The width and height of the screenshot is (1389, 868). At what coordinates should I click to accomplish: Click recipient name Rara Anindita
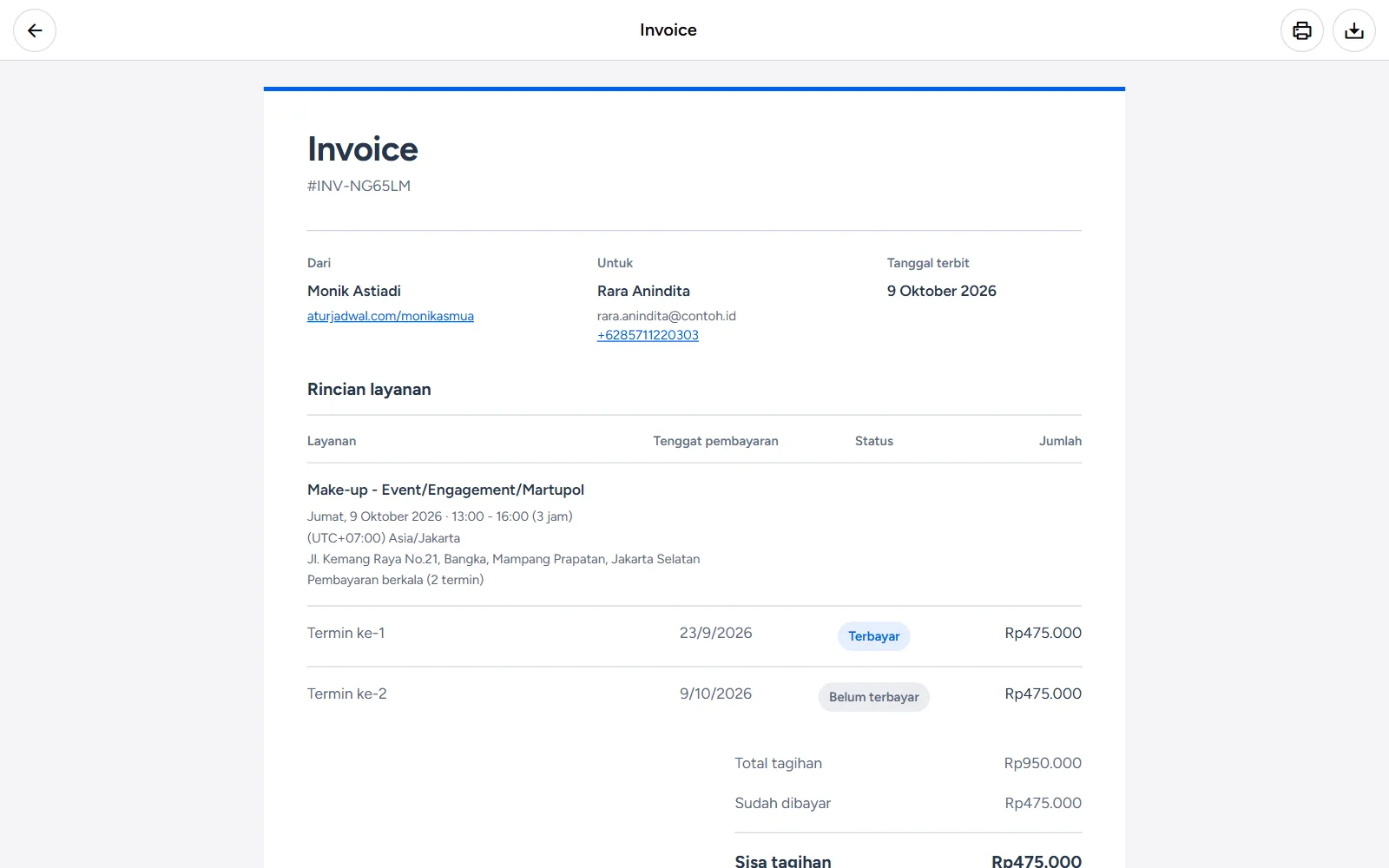click(x=643, y=291)
